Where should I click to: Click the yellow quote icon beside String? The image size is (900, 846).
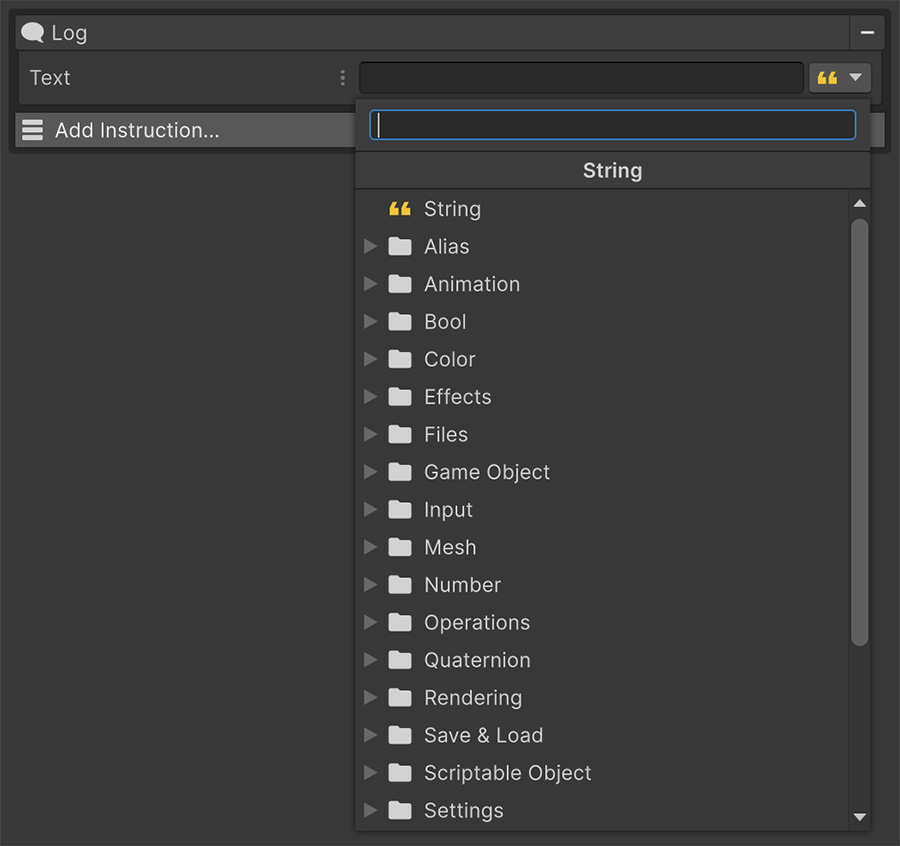400,209
